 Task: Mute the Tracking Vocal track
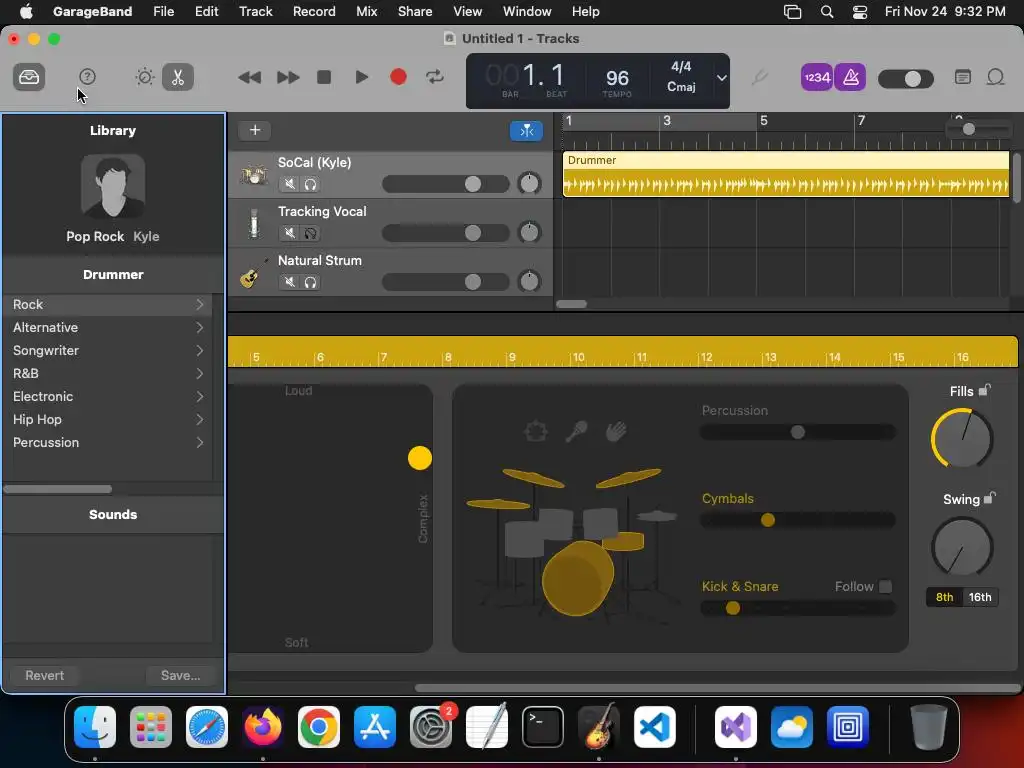point(289,233)
